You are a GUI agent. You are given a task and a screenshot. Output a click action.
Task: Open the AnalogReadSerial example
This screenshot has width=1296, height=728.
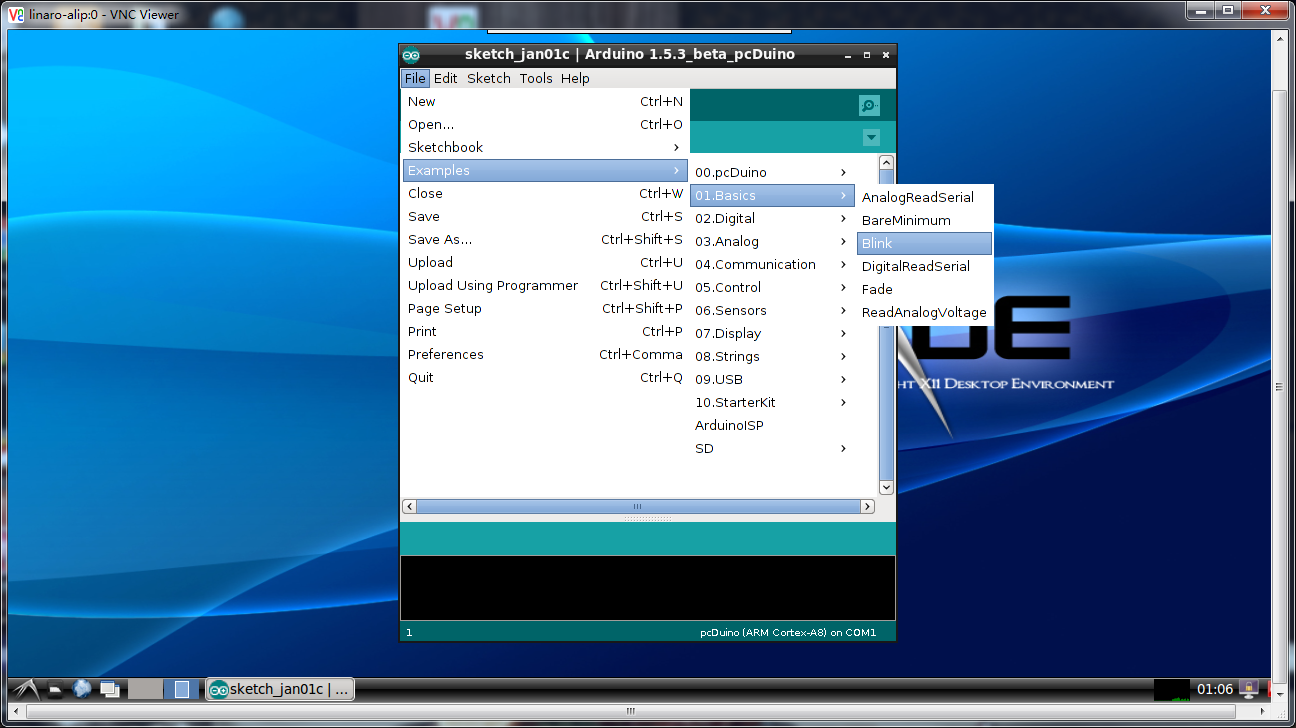tap(925, 197)
